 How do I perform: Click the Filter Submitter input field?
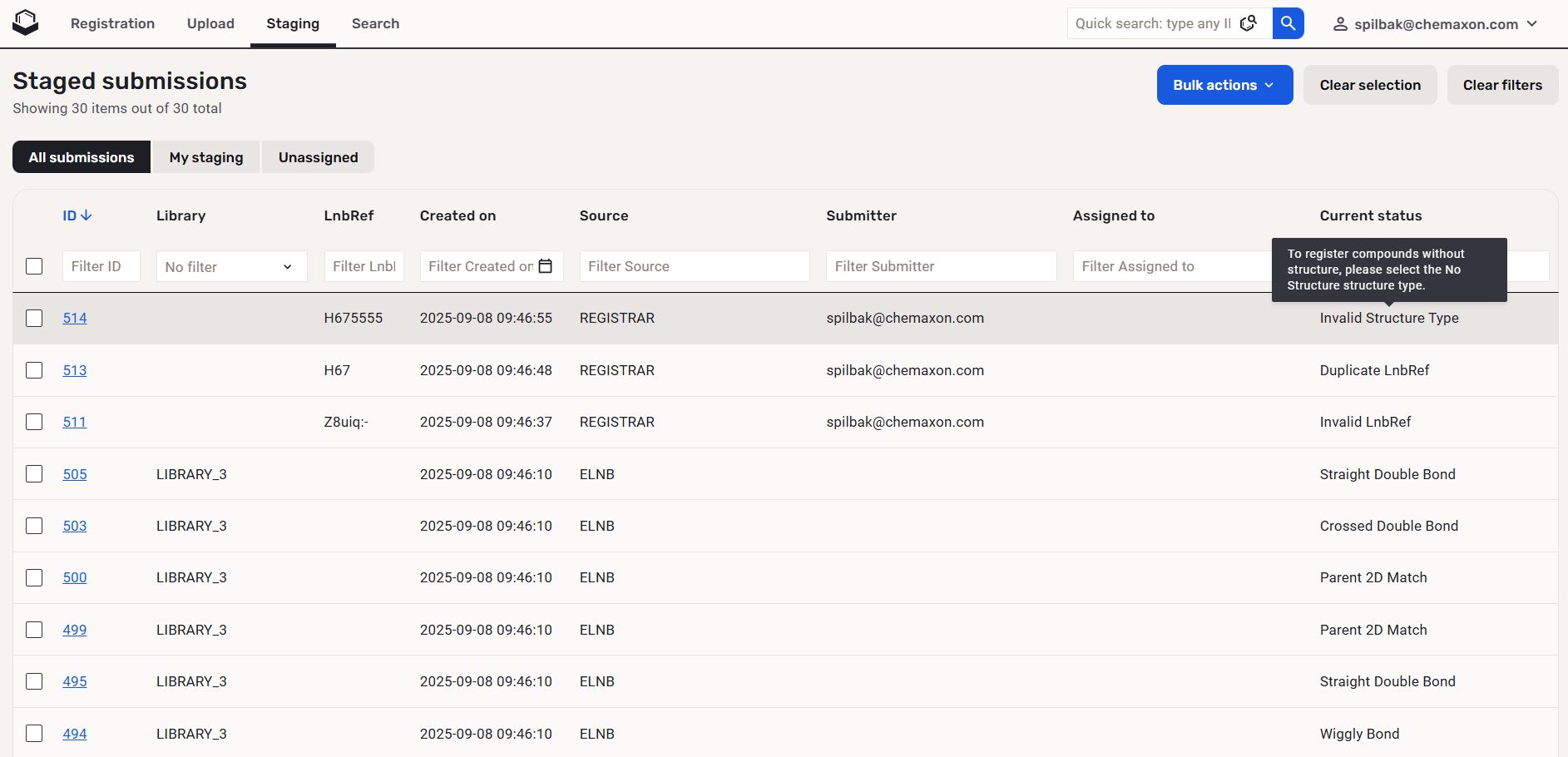pos(941,266)
